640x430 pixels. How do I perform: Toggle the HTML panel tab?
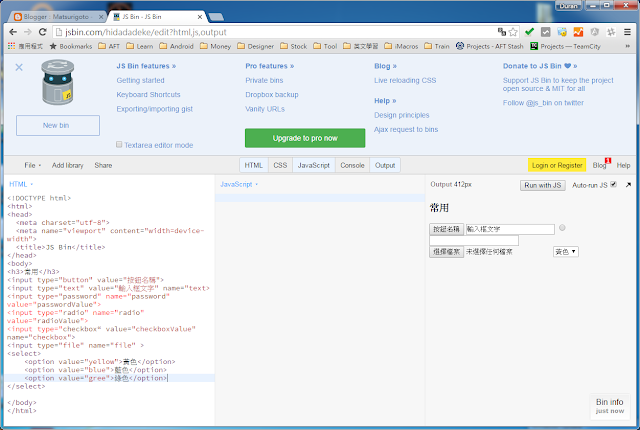tap(253, 165)
